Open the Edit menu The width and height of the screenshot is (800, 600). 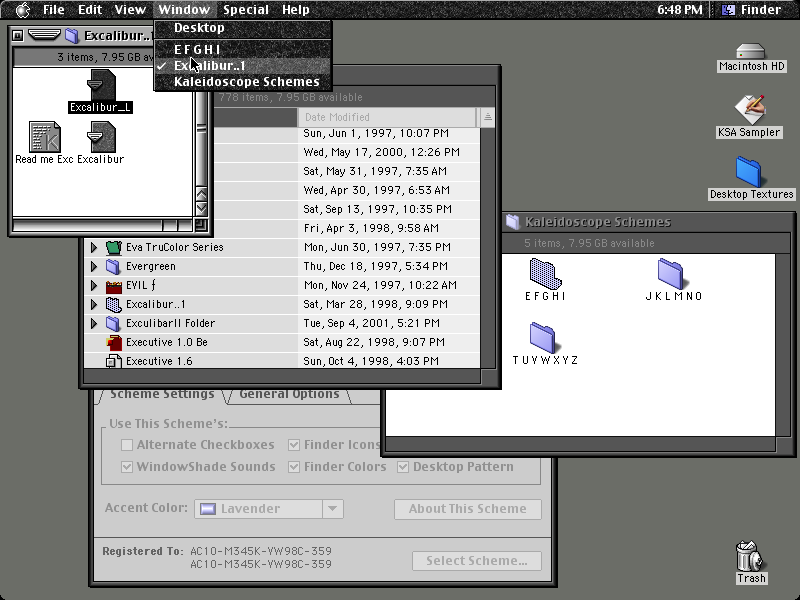click(x=90, y=10)
